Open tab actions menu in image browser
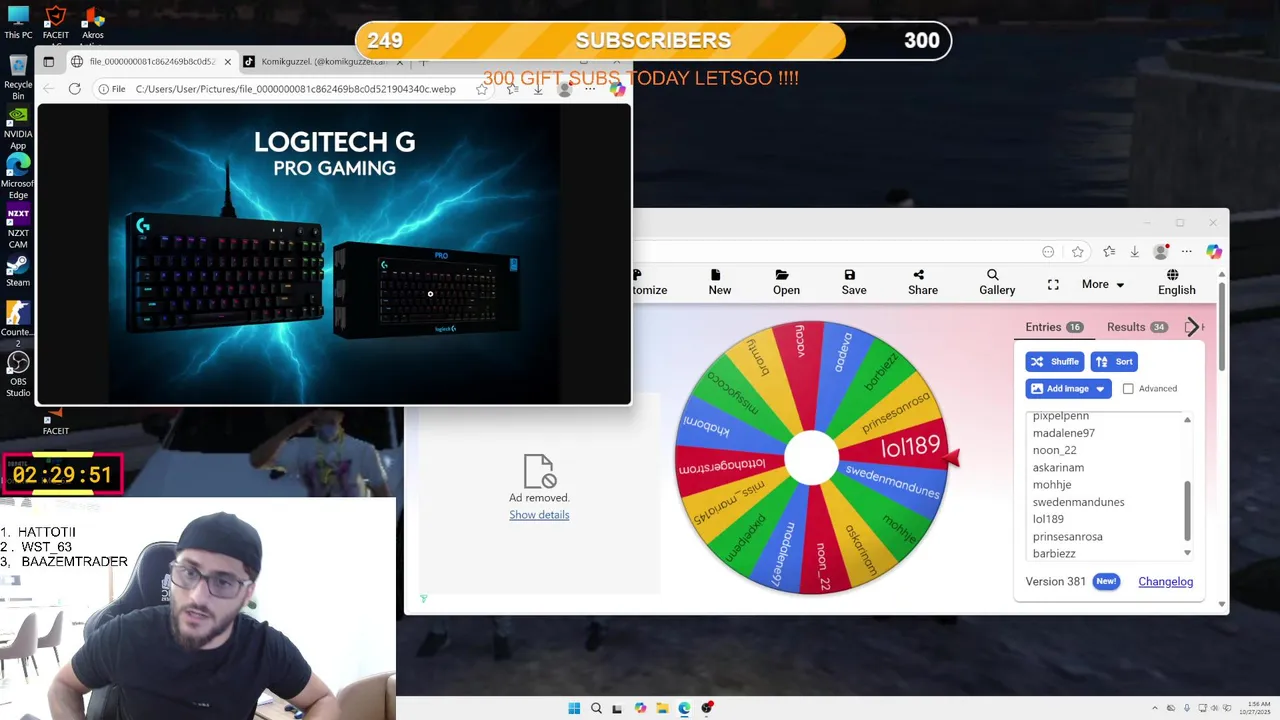 click(x=48, y=62)
